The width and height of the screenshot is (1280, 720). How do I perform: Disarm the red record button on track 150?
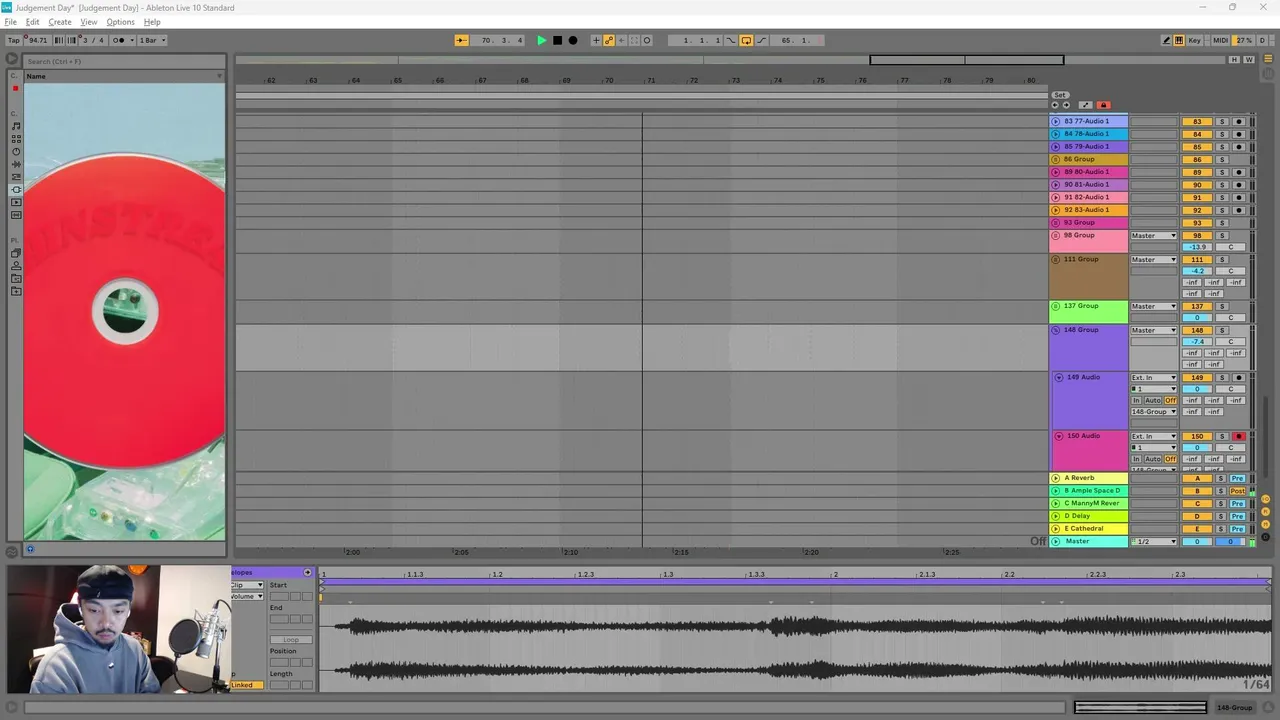click(1238, 437)
